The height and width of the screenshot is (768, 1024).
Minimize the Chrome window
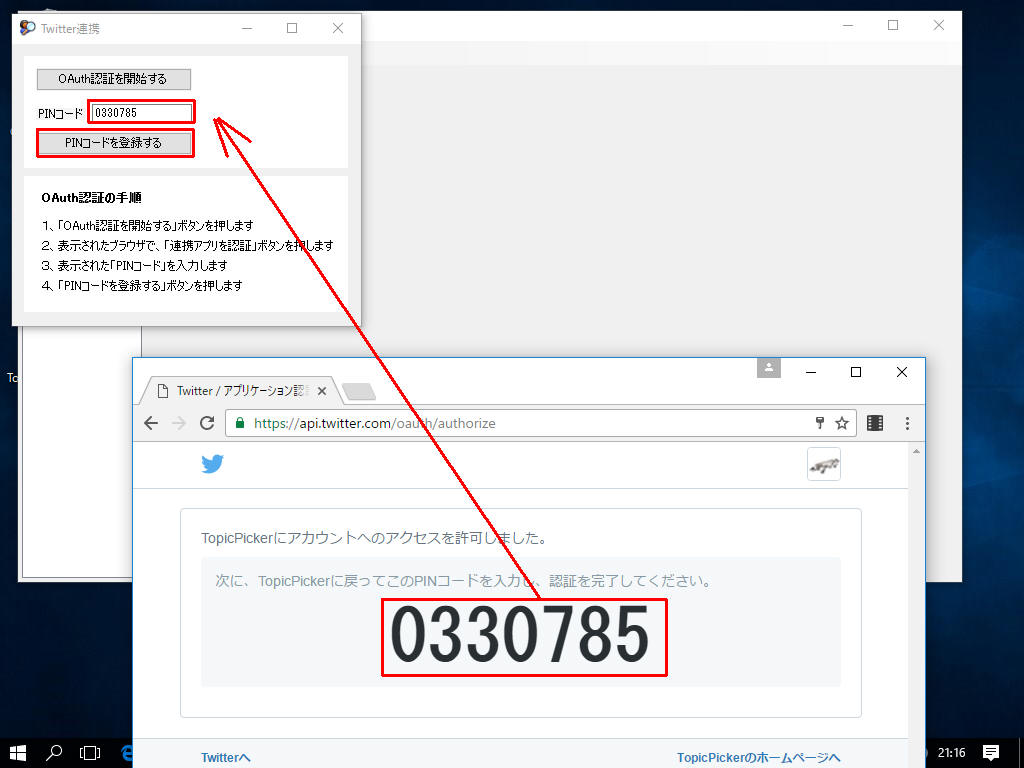(x=811, y=372)
